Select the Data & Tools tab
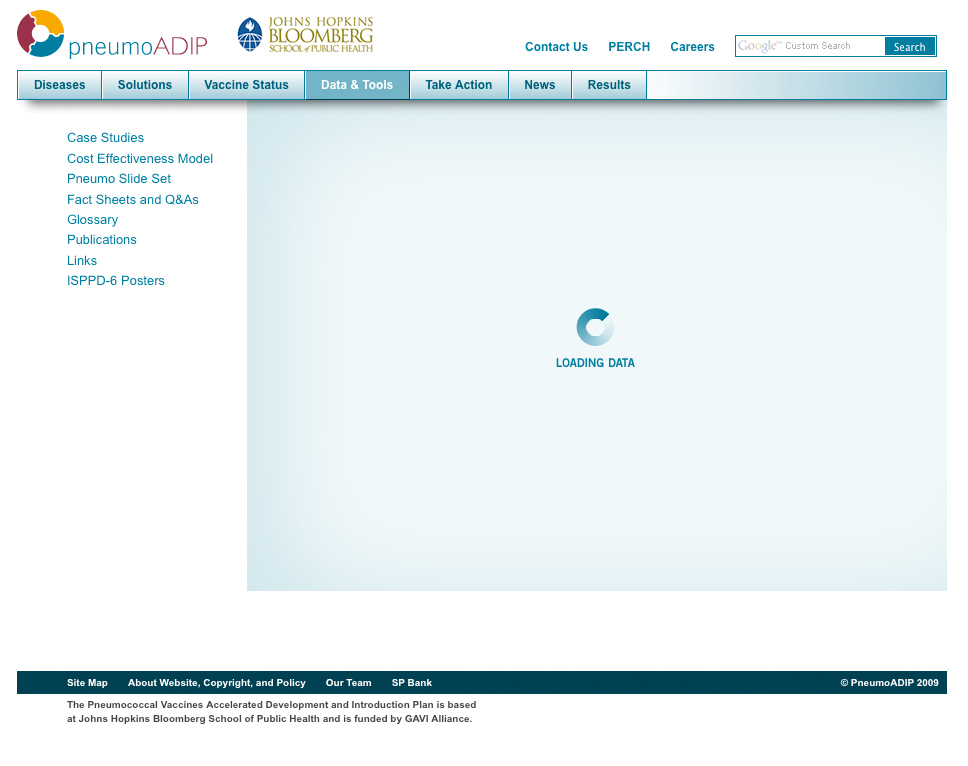The height and width of the screenshot is (766, 968). (x=357, y=85)
